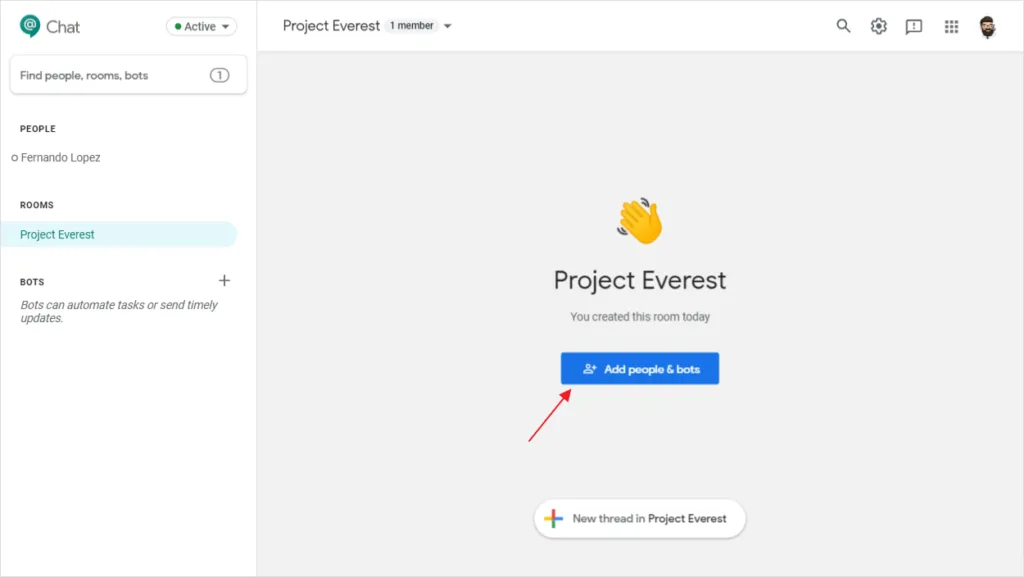Image resolution: width=1024 pixels, height=577 pixels.
Task: Open the Google apps grid
Action: pyautogui.click(x=951, y=27)
